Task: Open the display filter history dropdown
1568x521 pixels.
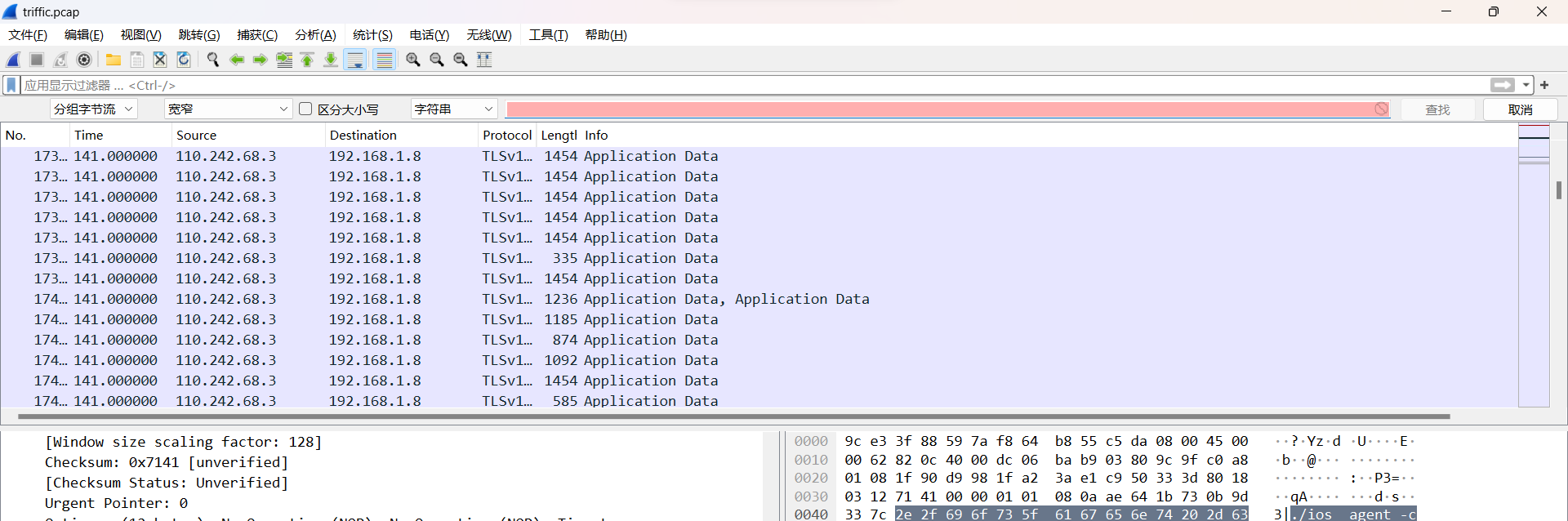Action: coord(1526,85)
